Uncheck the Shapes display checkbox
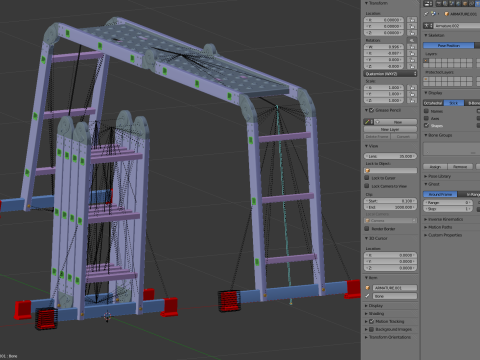 point(426,125)
